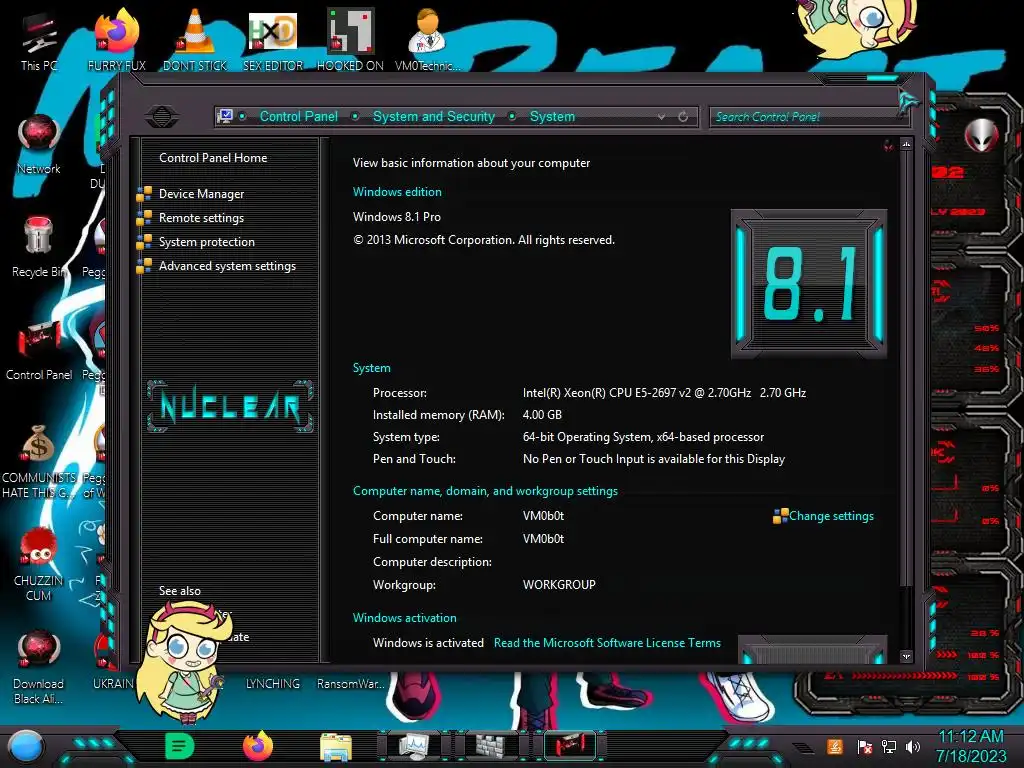The image size is (1024, 768).
Task: Open the VLC cone desktop shortcut
Action: [x=195, y=40]
